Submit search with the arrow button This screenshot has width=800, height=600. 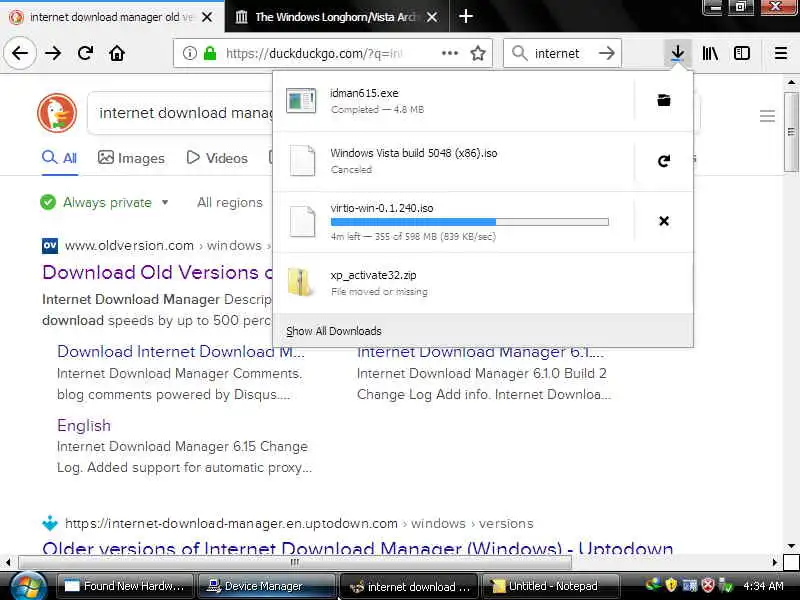607,53
